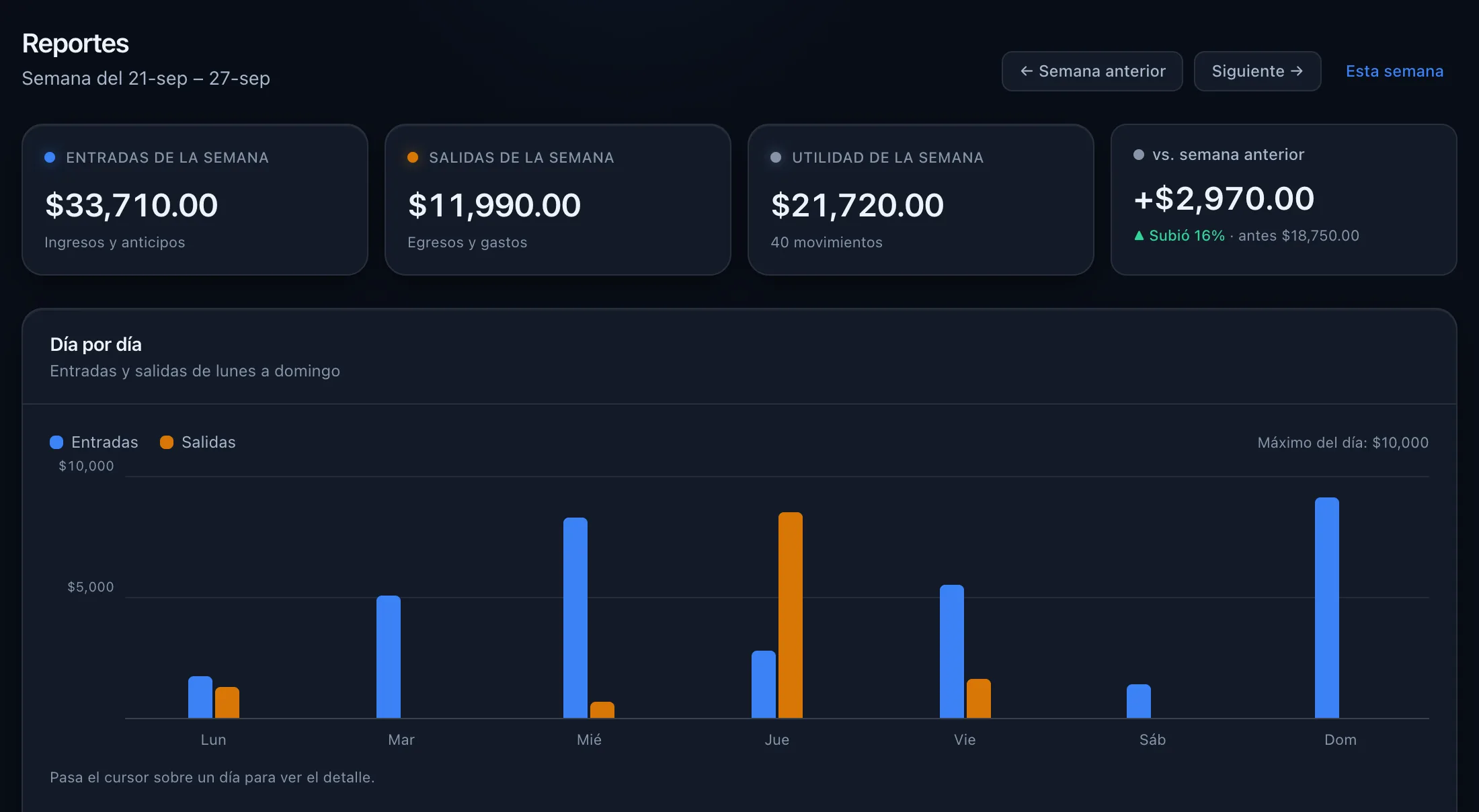Click the Reportes page title

[75, 44]
